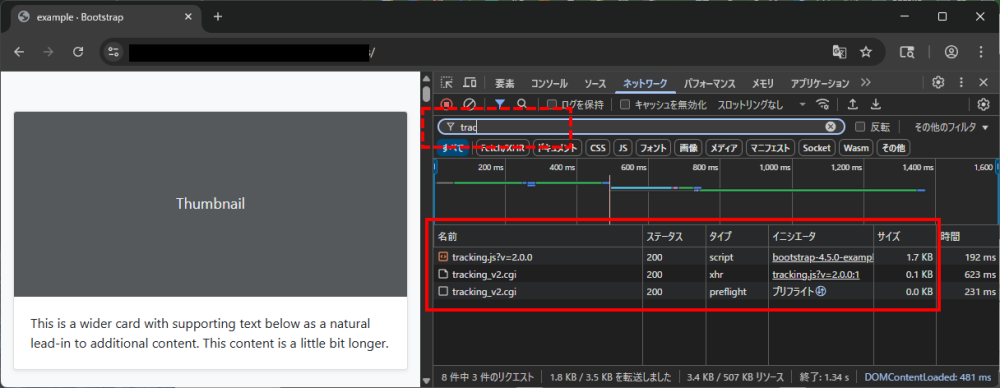The image size is (1000, 388).
Task: Export HAR file with download icon
Action: click(876, 104)
